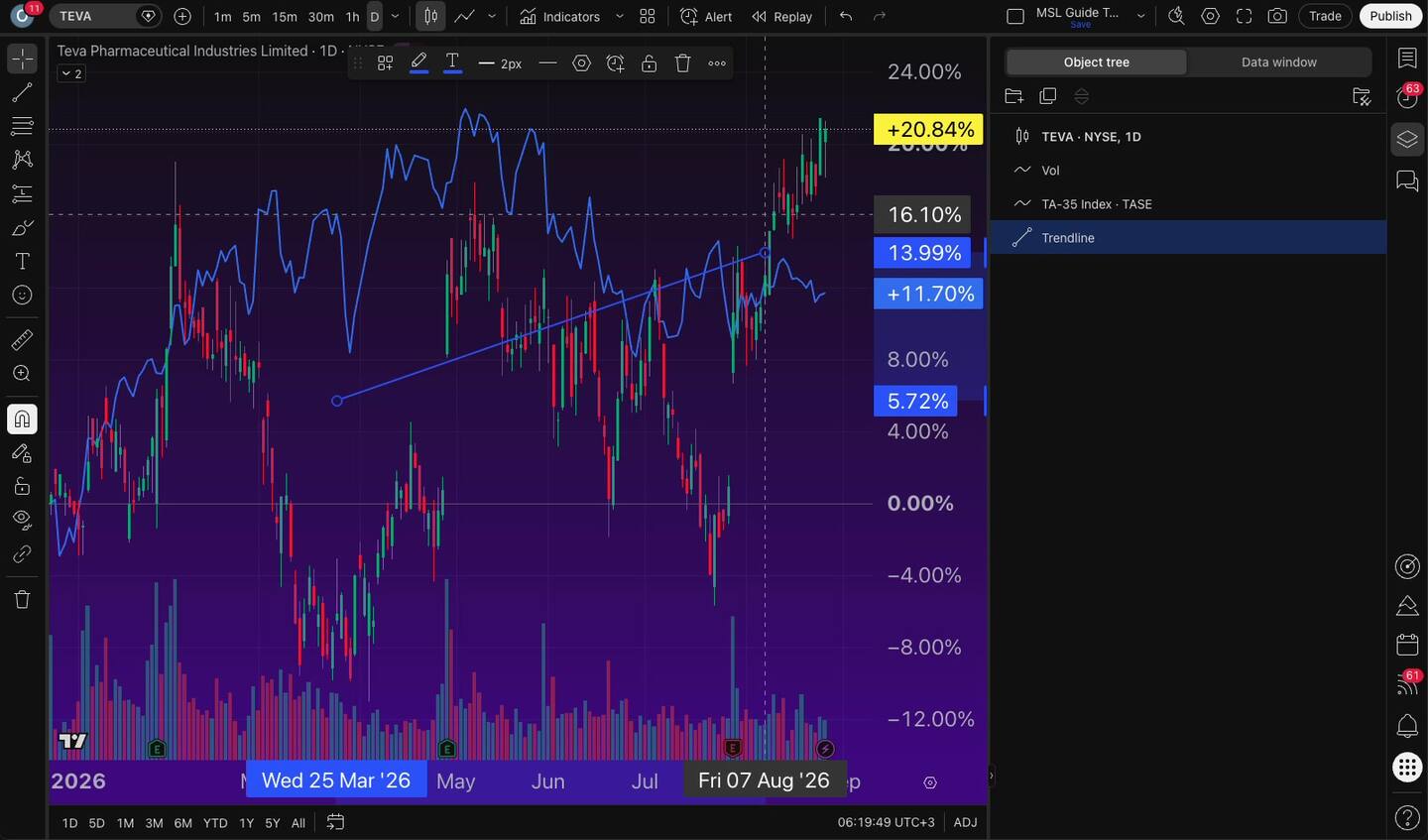Open the go to date calendar

point(335,822)
